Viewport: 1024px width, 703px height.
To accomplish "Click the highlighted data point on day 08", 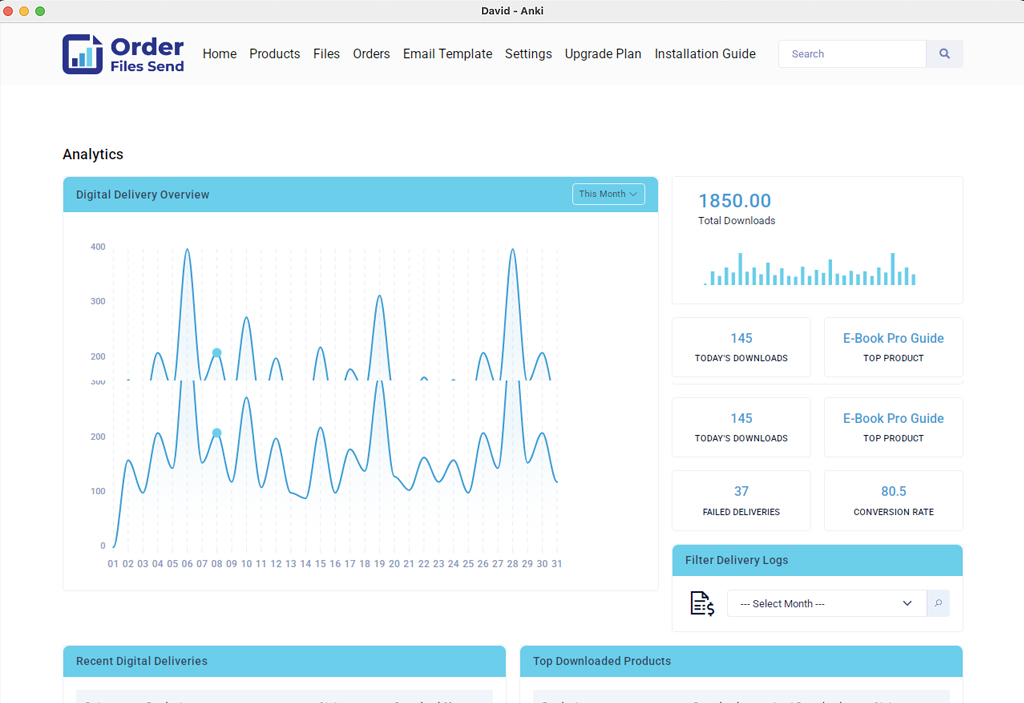I will point(216,433).
